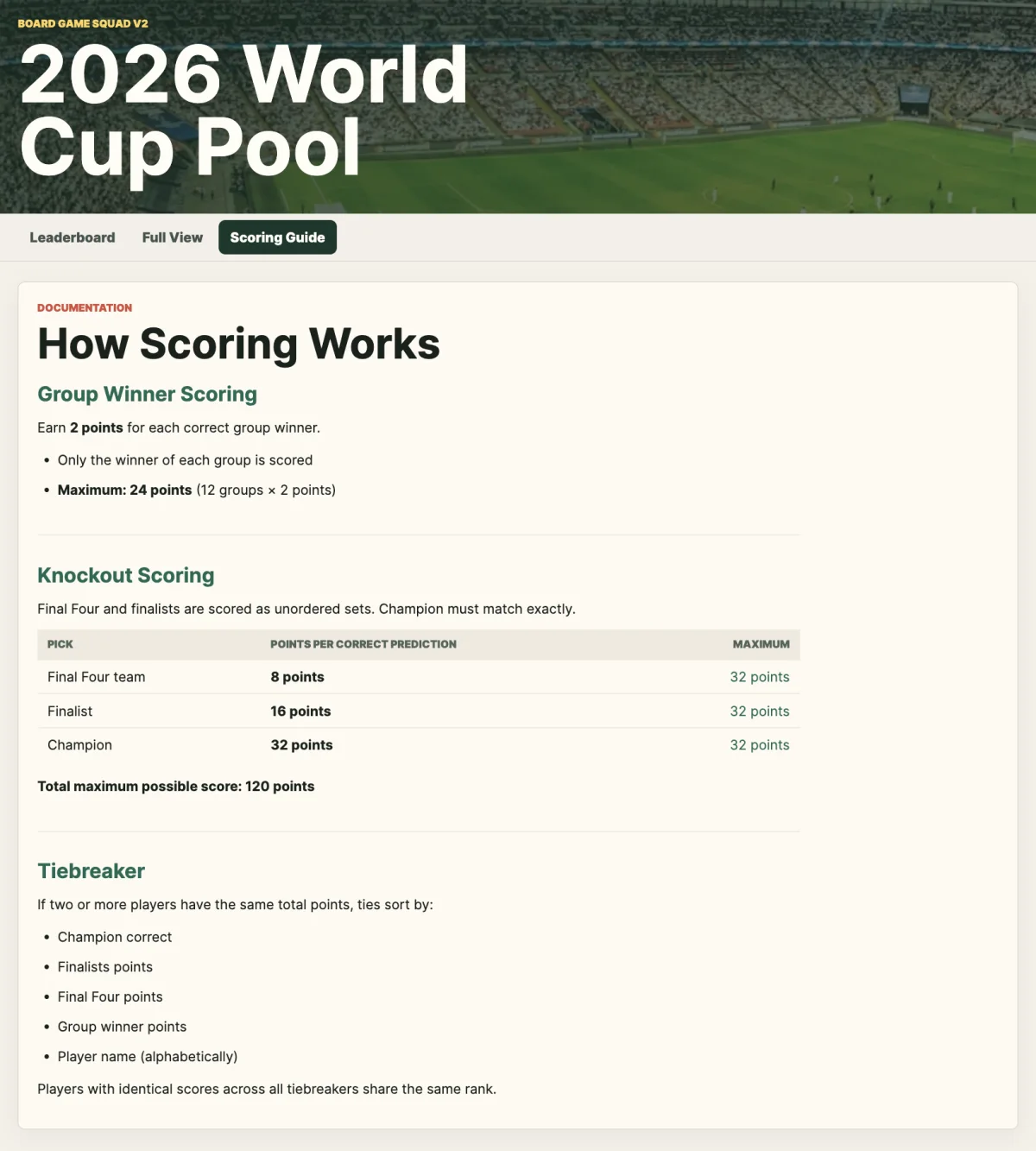Select the Final Four team row
Viewport: 1036px width, 1151px height.
pyautogui.click(x=419, y=677)
